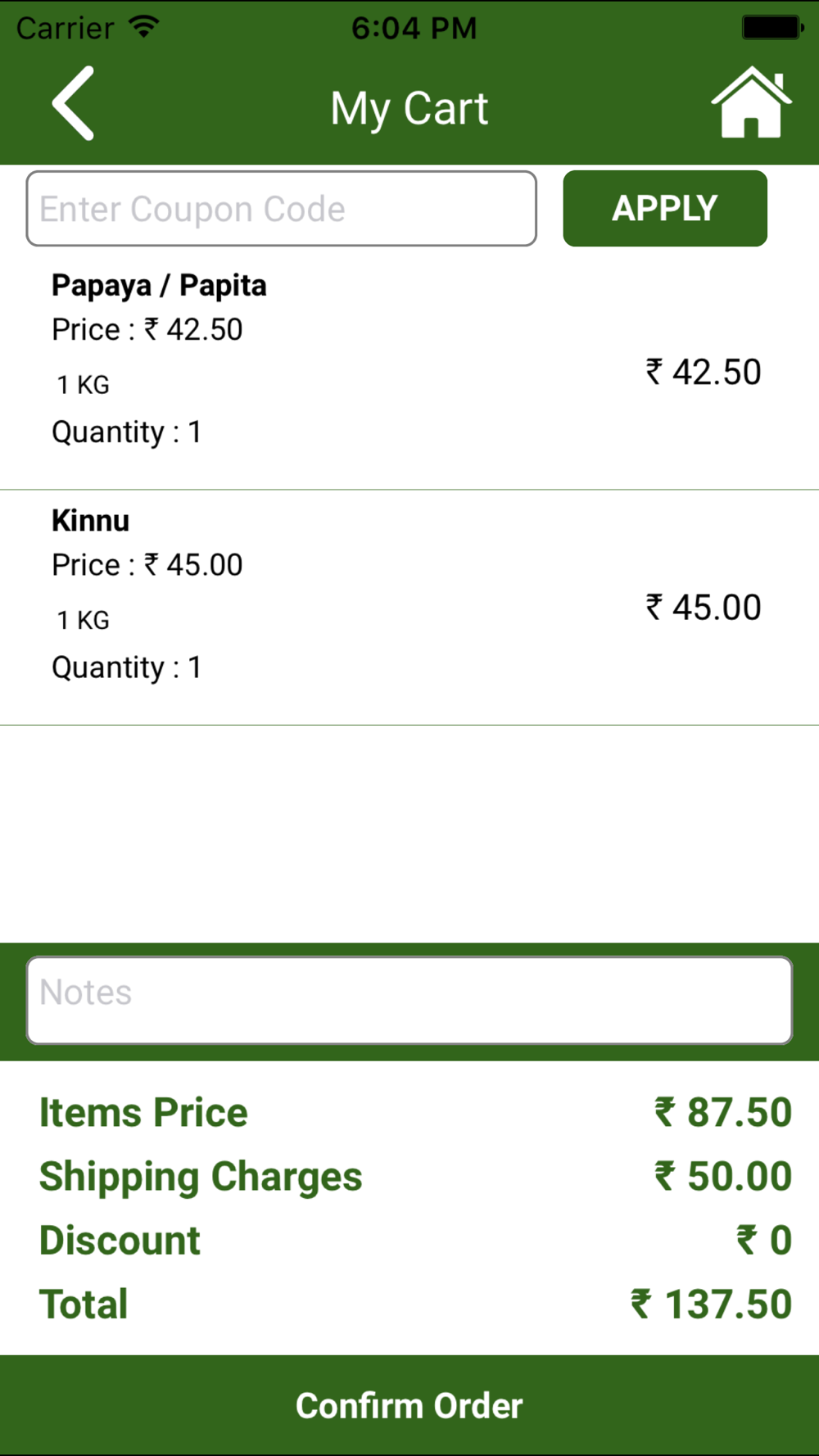Open the home screen via house icon

click(x=751, y=102)
